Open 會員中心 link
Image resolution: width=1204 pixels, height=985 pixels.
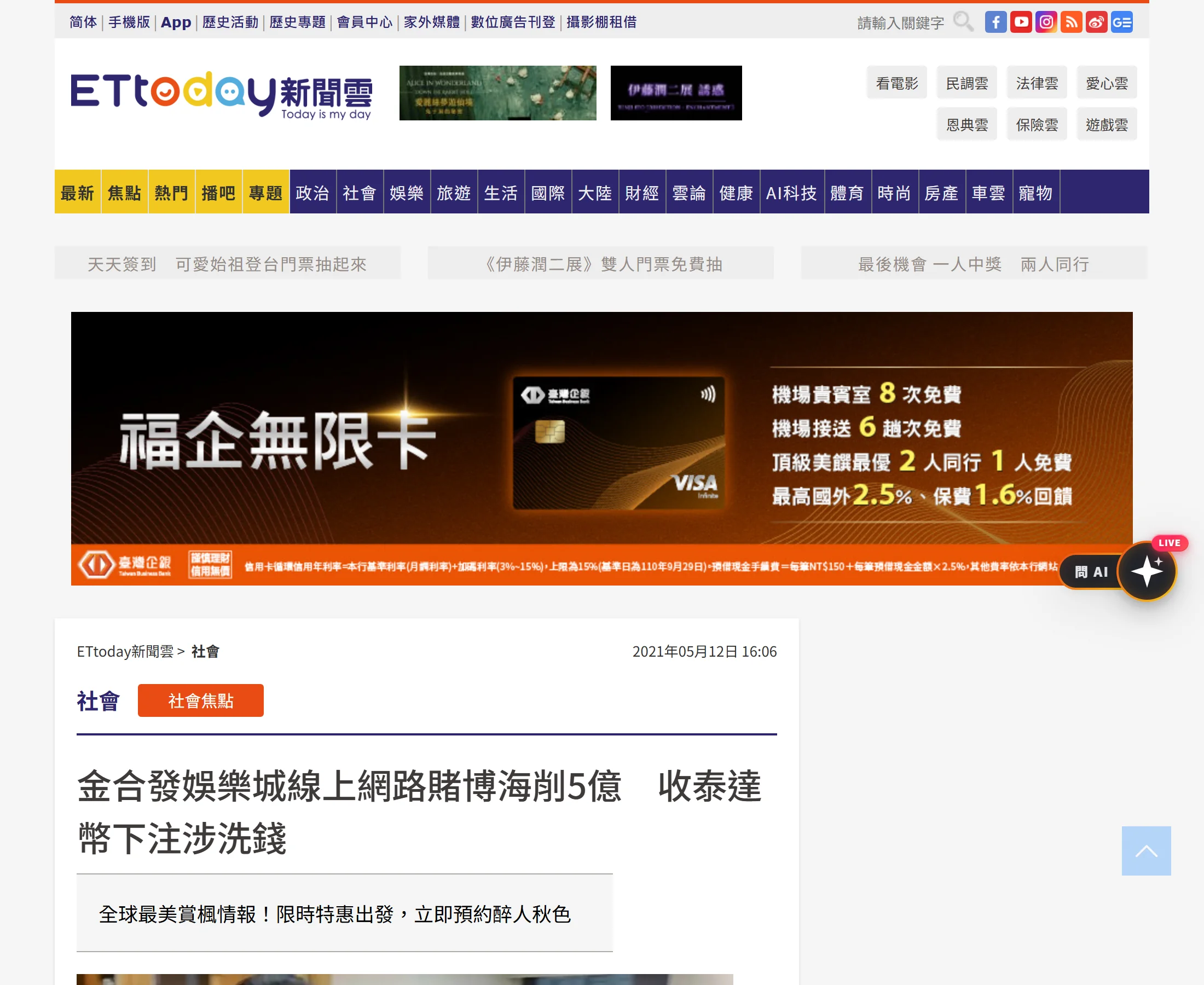[365, 22]
